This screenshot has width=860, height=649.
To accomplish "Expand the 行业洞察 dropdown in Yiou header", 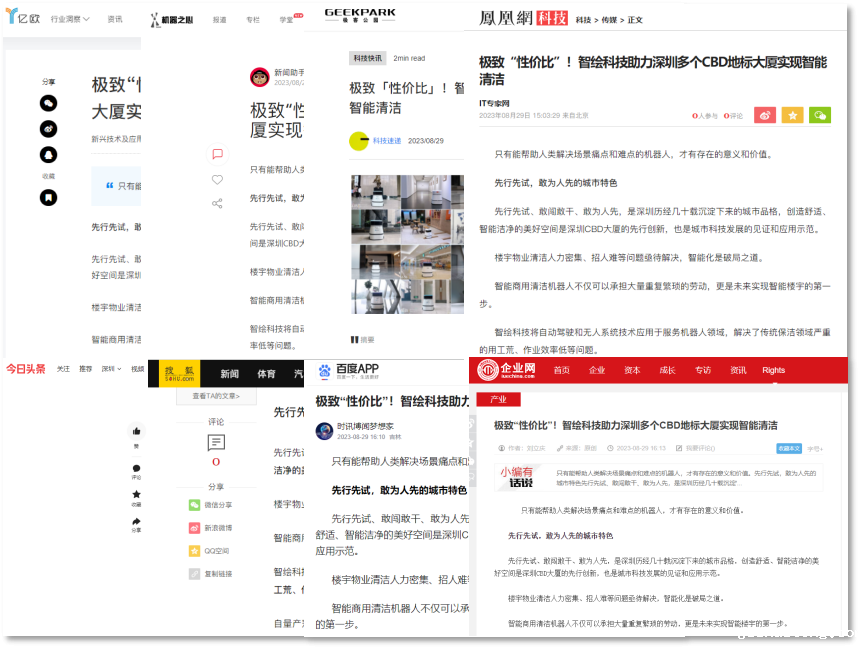I will pos(70,19).
